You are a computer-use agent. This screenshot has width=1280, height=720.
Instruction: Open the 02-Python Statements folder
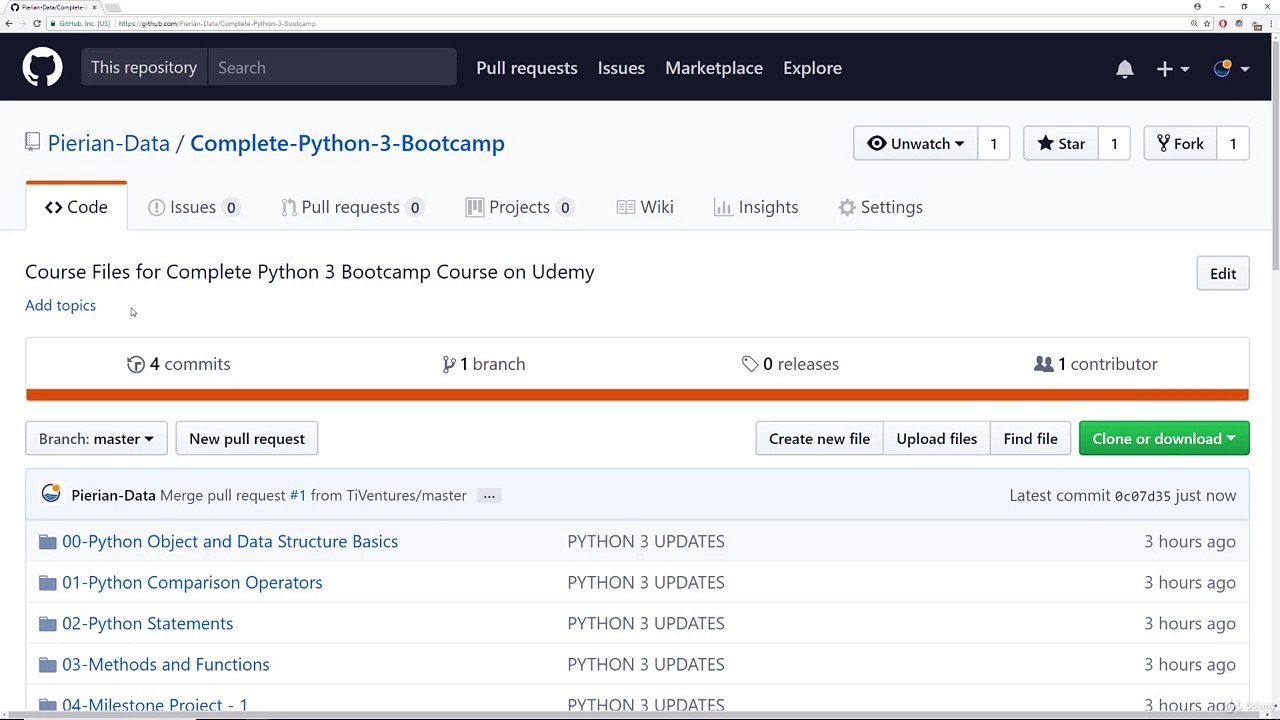147,624
